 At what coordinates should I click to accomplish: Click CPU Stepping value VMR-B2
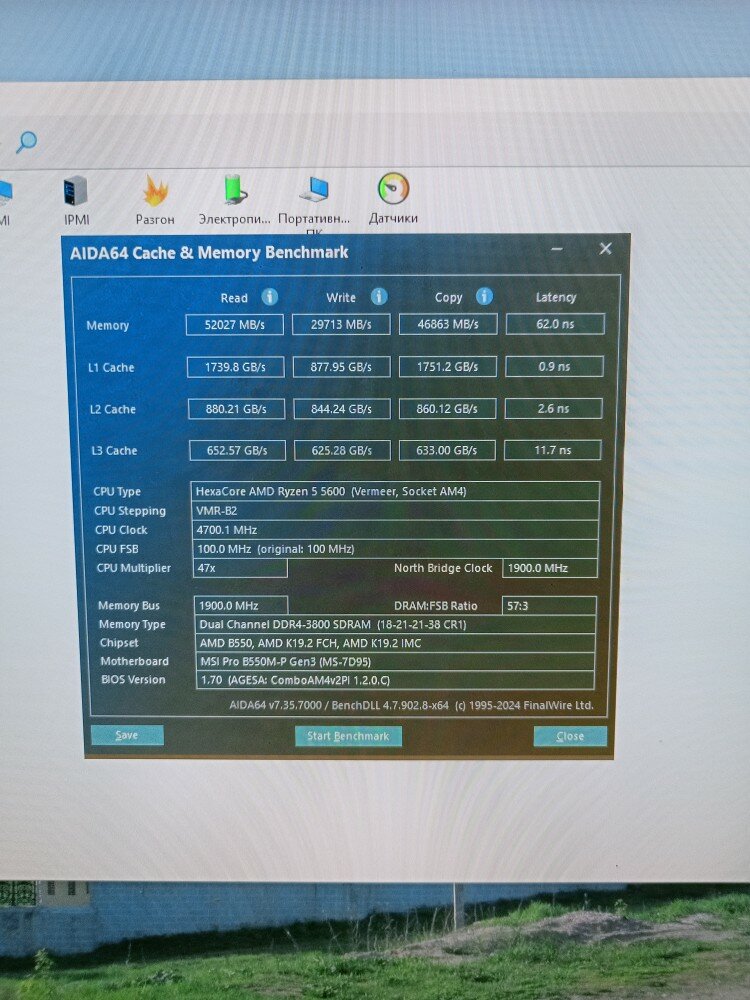[395, 510]
